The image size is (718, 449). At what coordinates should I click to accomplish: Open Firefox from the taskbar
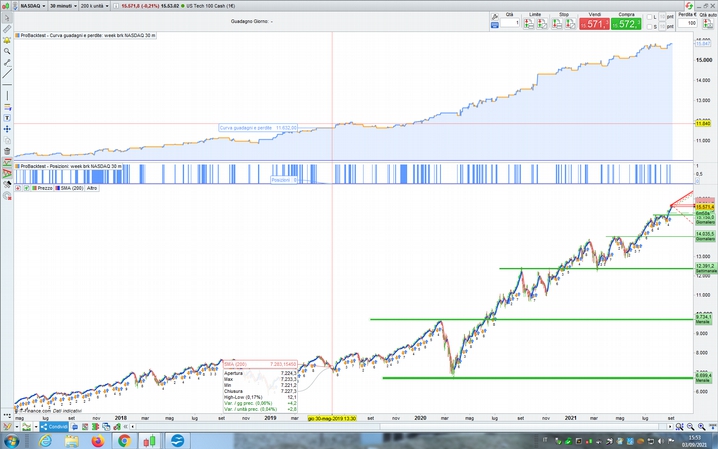point(98,441)
